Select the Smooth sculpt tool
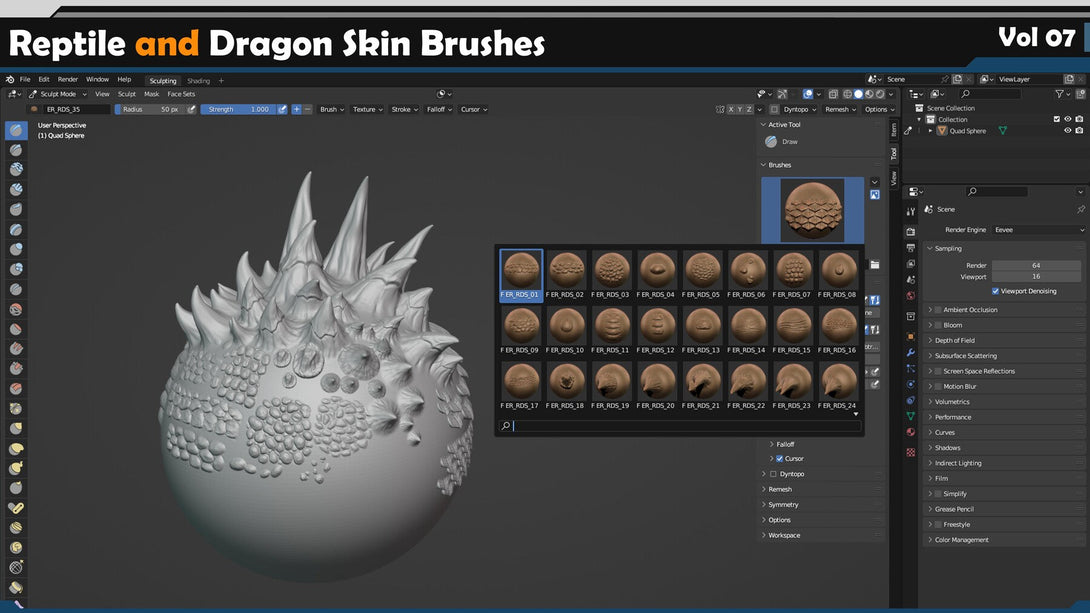 16,309
